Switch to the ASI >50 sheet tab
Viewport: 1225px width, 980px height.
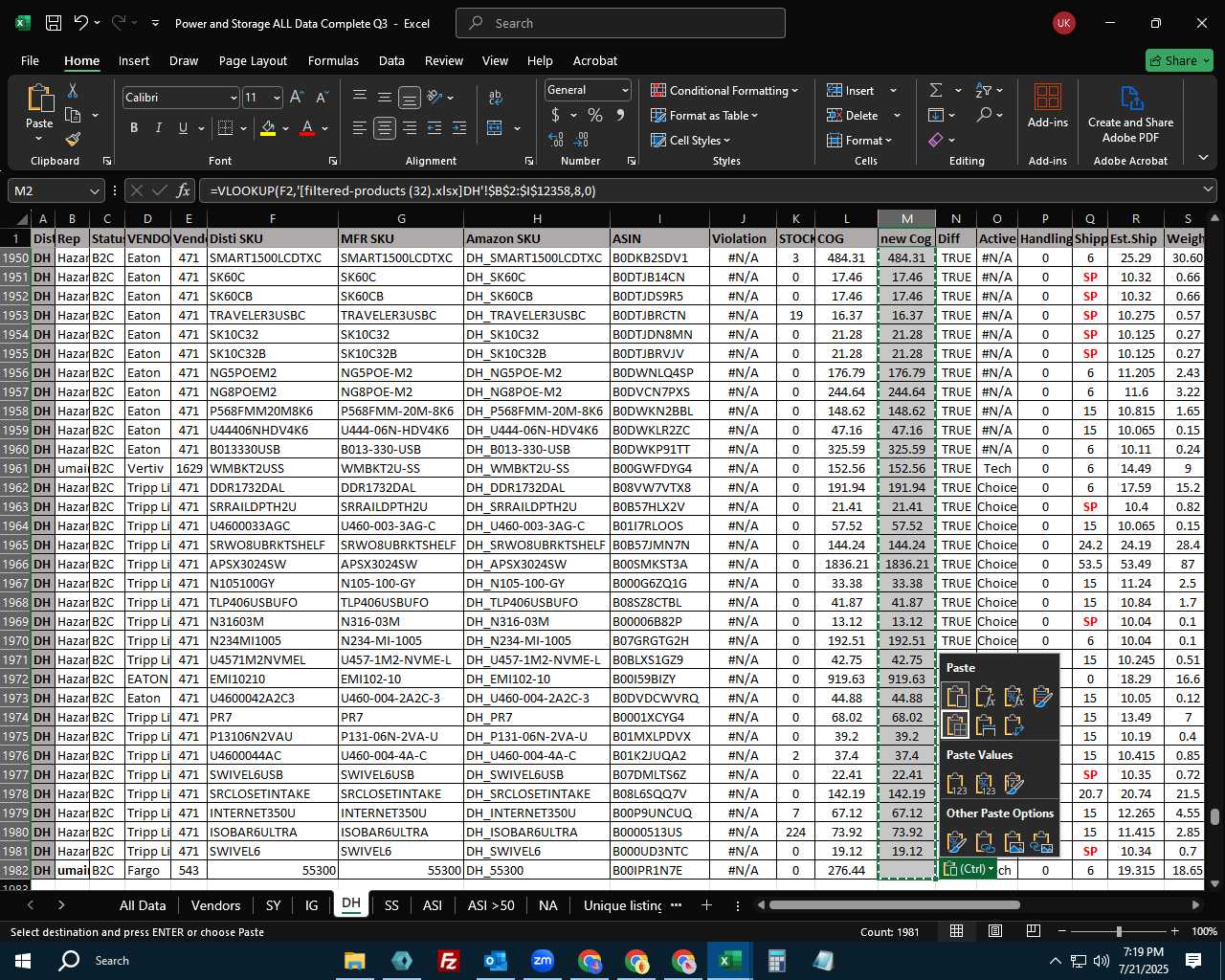491,905
